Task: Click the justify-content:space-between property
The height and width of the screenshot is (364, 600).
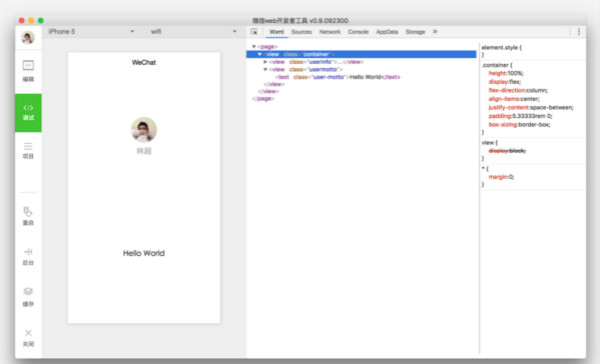Action: tap(531, 107)
